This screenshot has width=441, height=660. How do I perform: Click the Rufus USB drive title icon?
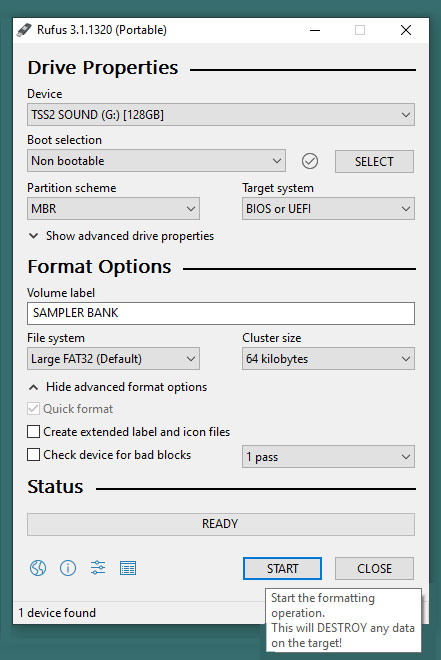pyautogui.click(x=24, y=30)
